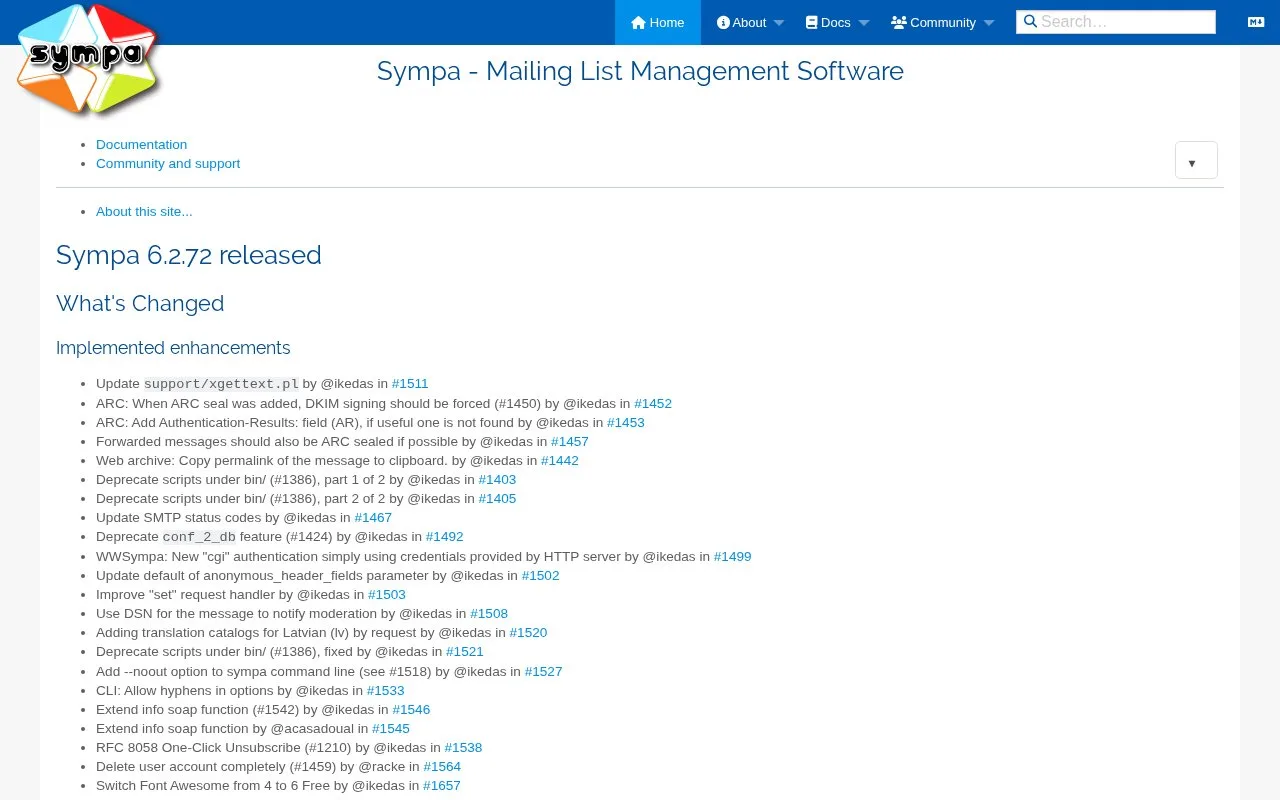Open pull request #1564 link
Viewport: 1280px width, 800px height.
coord(442,767)
